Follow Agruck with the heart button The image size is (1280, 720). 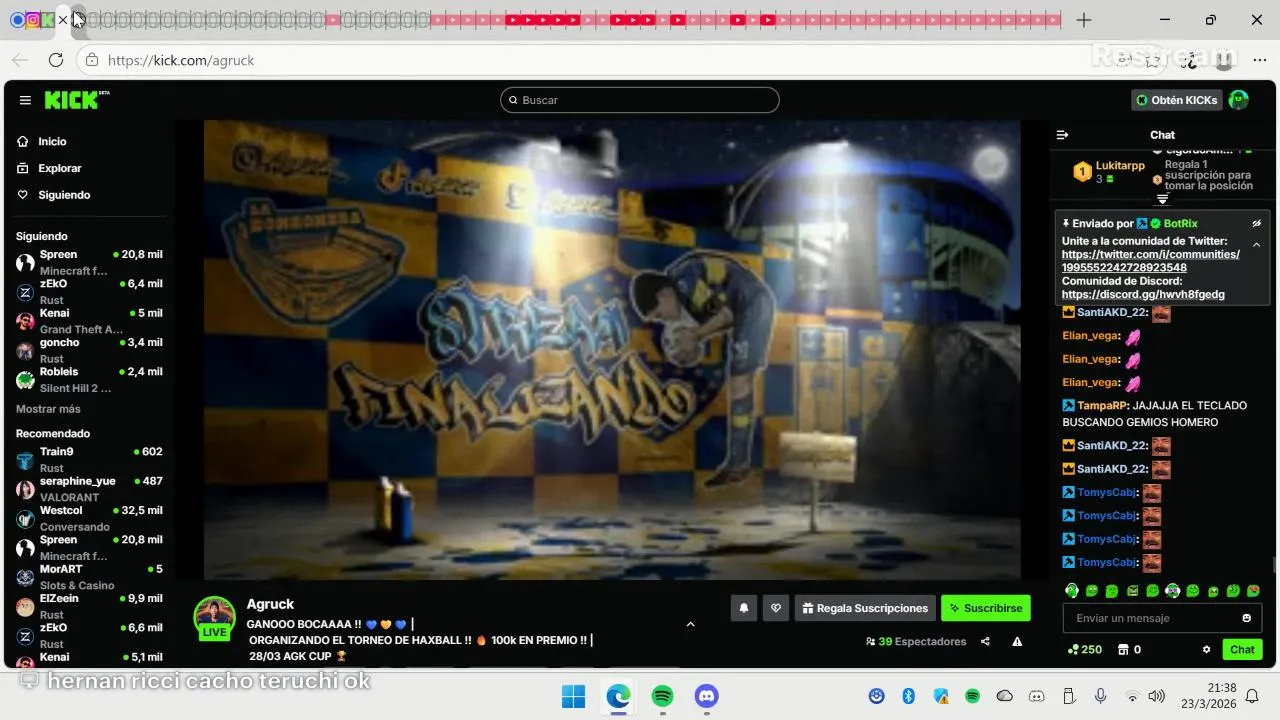[x=776, y=608]
